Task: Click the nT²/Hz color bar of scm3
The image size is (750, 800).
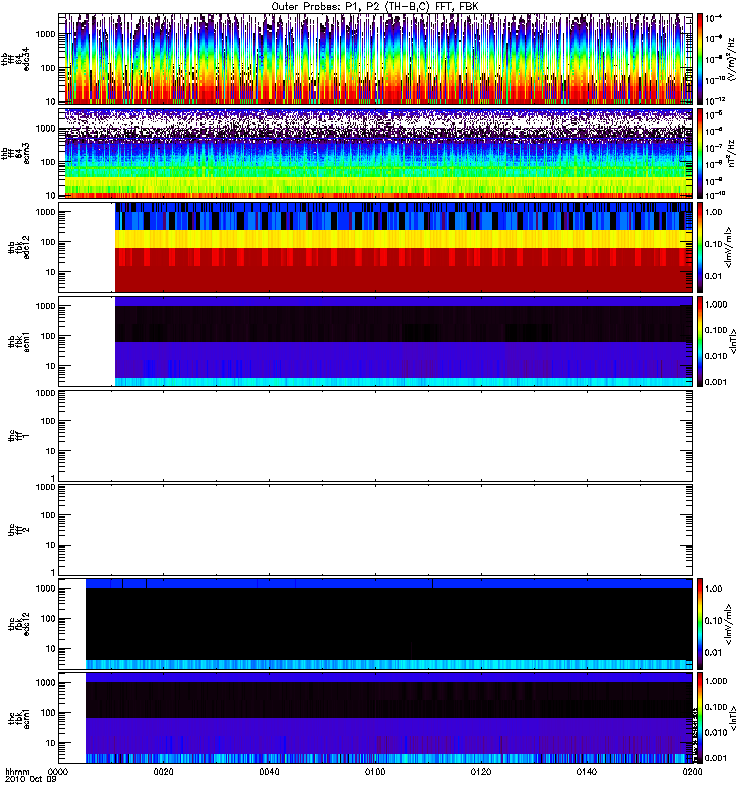Action: pyautogui.click(x=700, y=153)
